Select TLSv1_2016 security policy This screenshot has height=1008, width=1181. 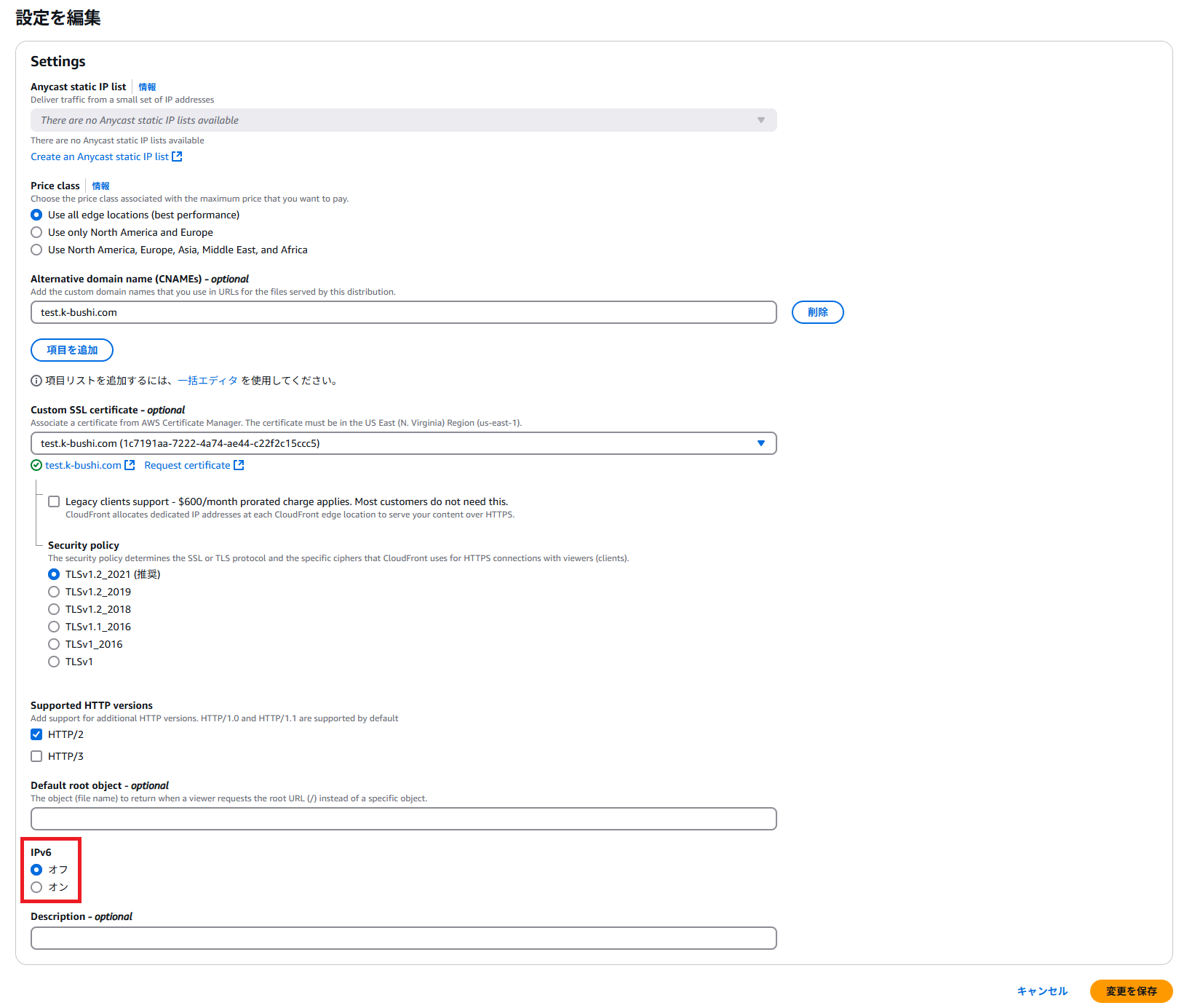[54, 644]
